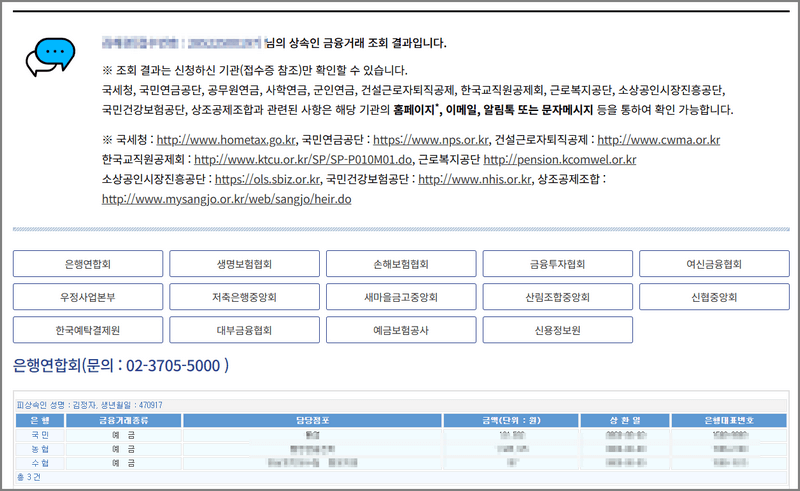Open the hometax.go.kr link
Viewport: 800px width, 491px height.
point(226,140)
